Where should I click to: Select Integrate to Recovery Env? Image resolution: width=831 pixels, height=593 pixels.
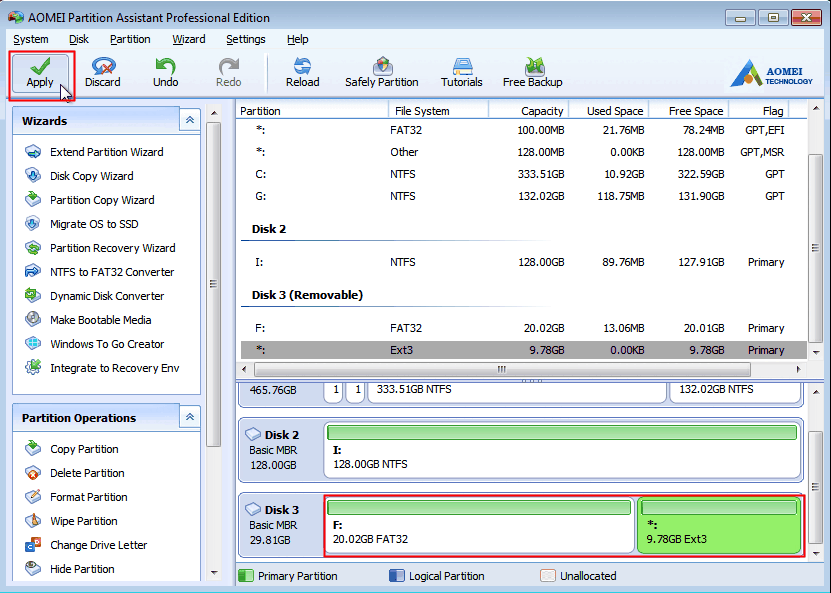tap(102, 368)
